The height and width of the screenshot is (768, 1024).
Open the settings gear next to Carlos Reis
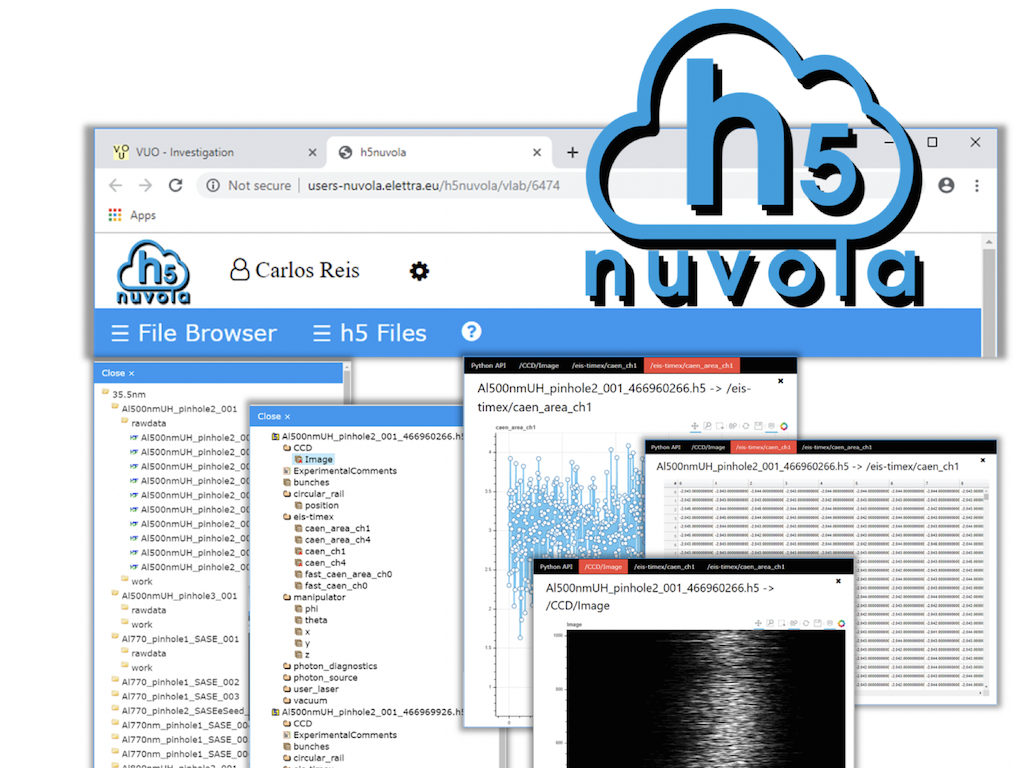coord(420,271)
